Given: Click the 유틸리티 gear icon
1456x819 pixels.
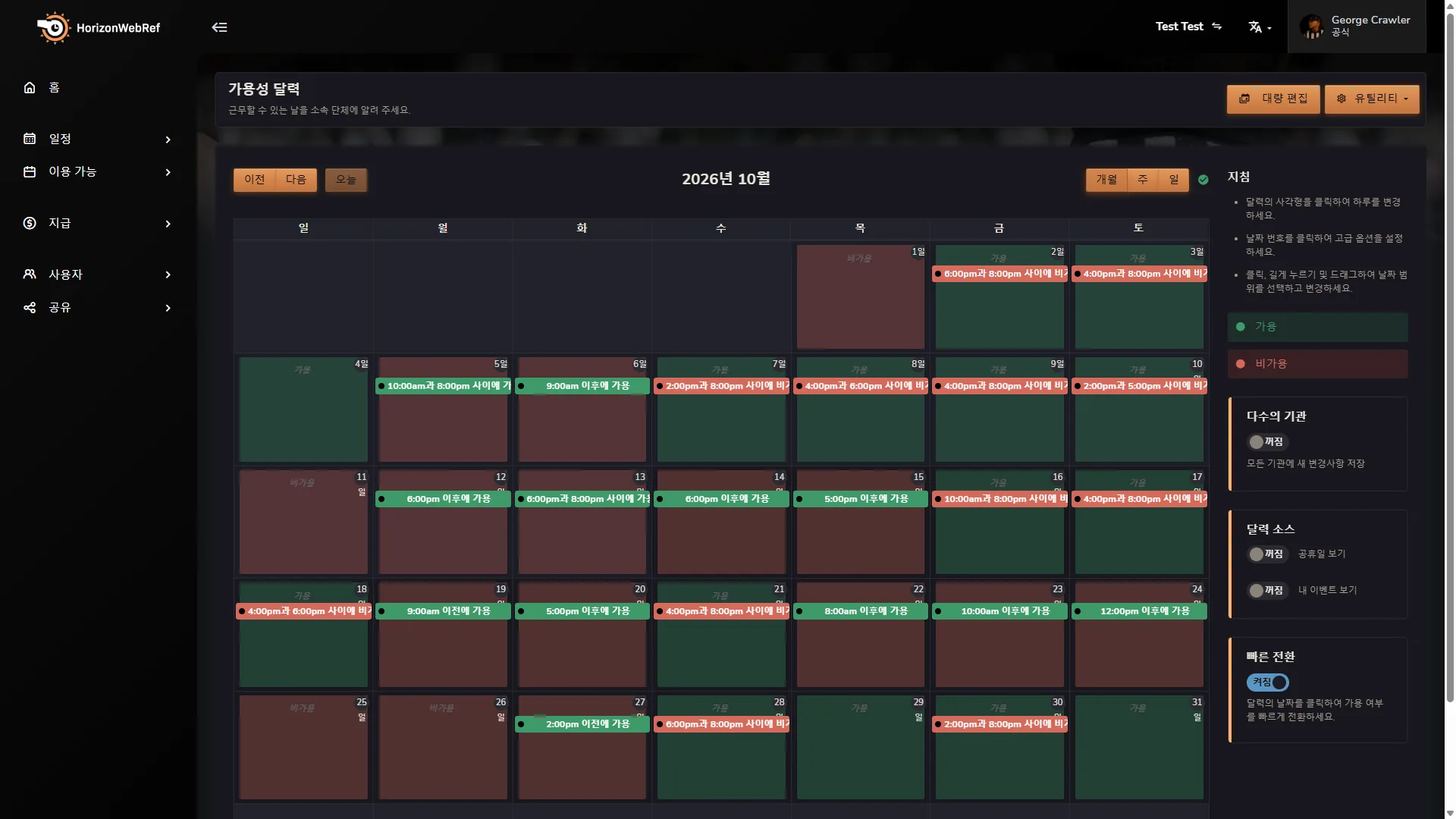Looking at the screenshot, I should (x=1341, y=99).
